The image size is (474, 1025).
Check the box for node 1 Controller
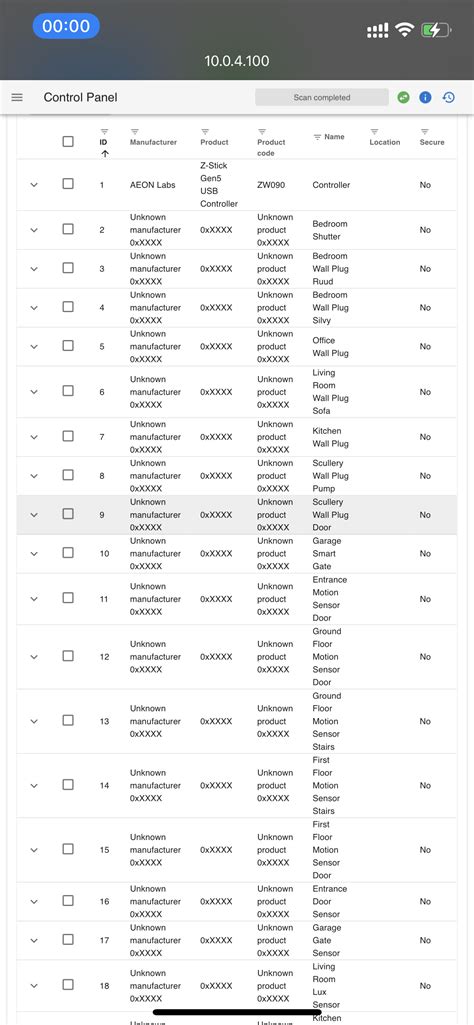click(68, 184)
